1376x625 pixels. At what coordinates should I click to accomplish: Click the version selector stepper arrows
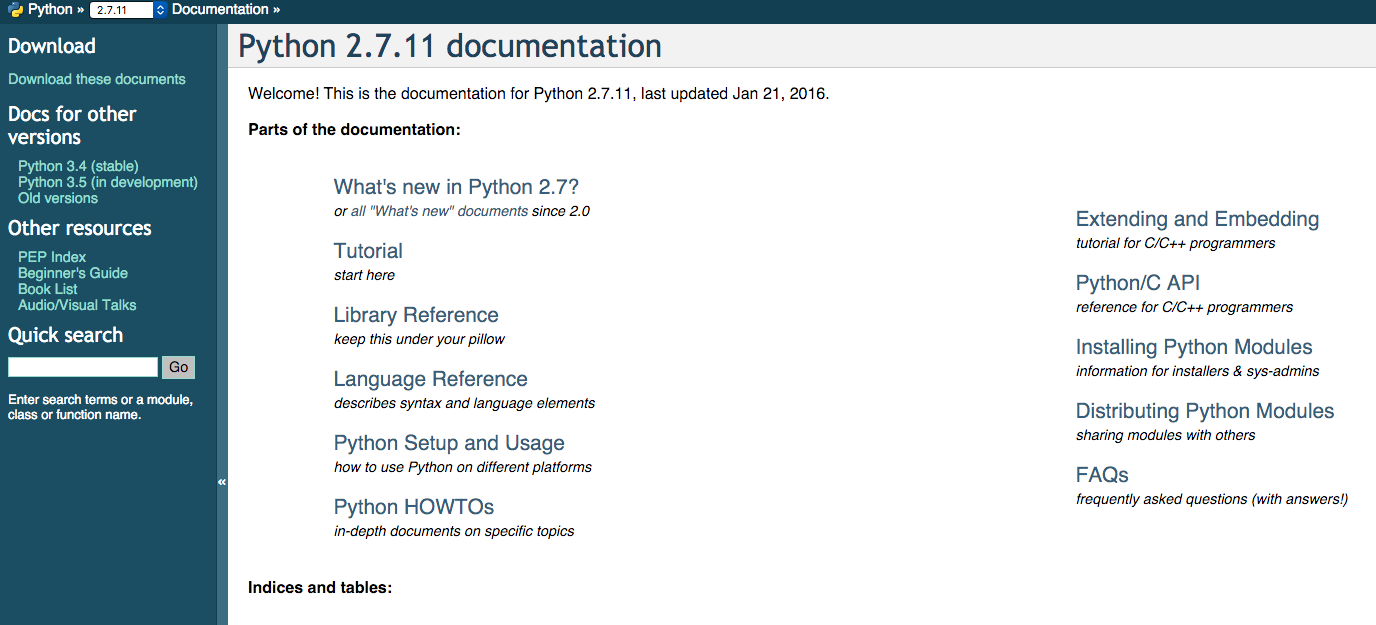[x=160, y=10]
